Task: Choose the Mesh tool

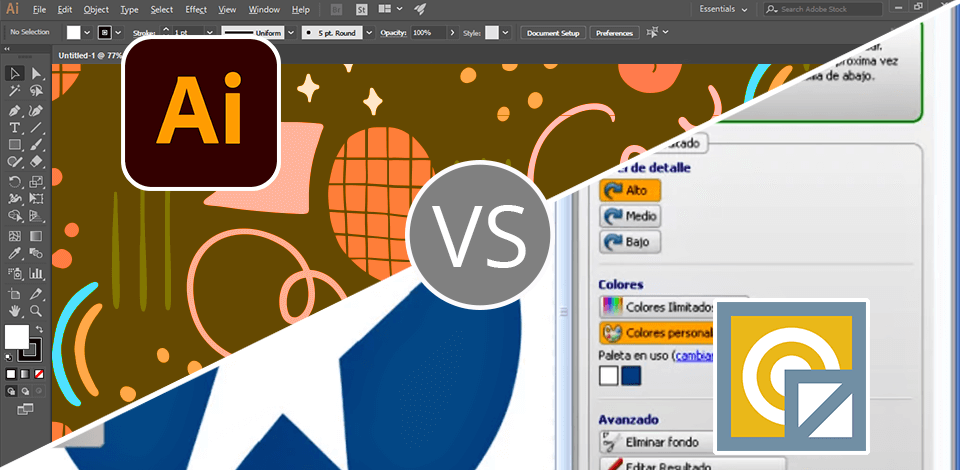Action: [15, 236]
